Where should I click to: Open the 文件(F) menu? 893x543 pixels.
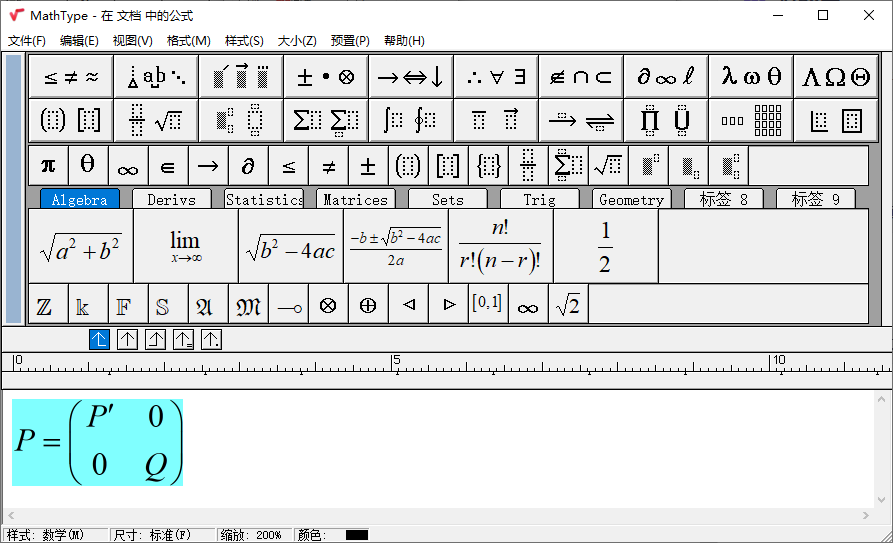click(x=27, y=41)
